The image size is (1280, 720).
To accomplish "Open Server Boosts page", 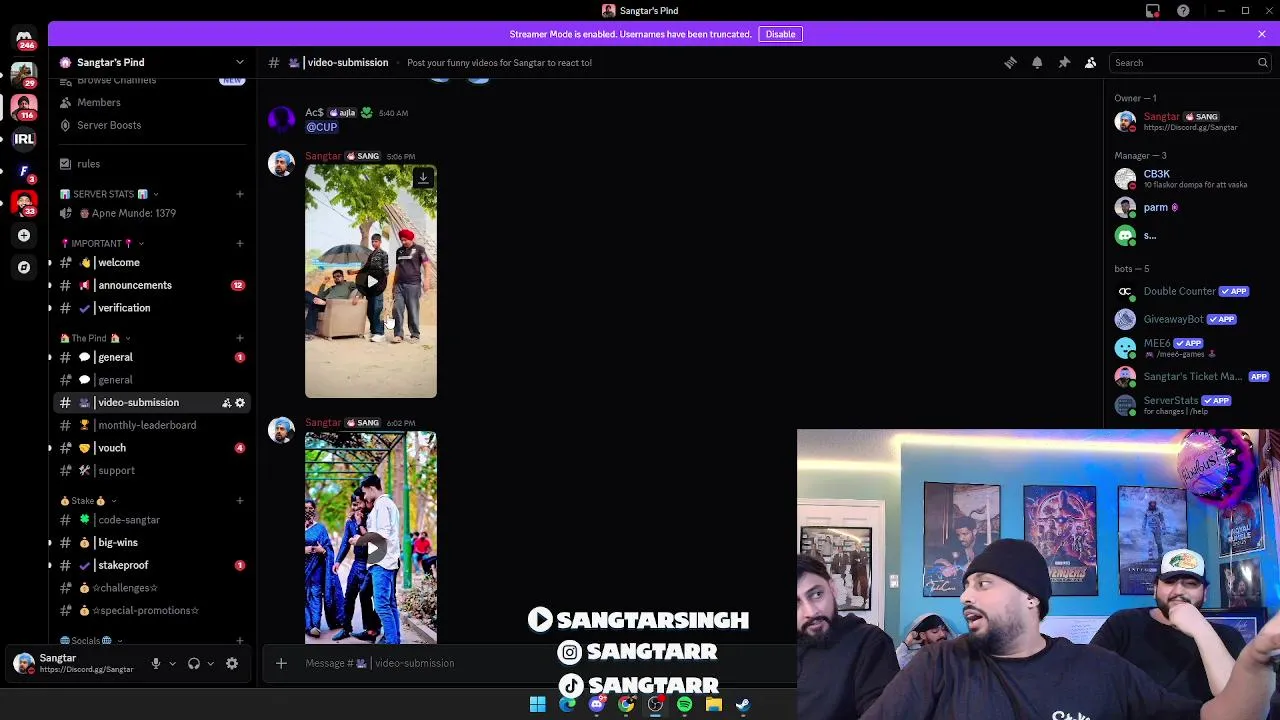I will coord(151,125).
